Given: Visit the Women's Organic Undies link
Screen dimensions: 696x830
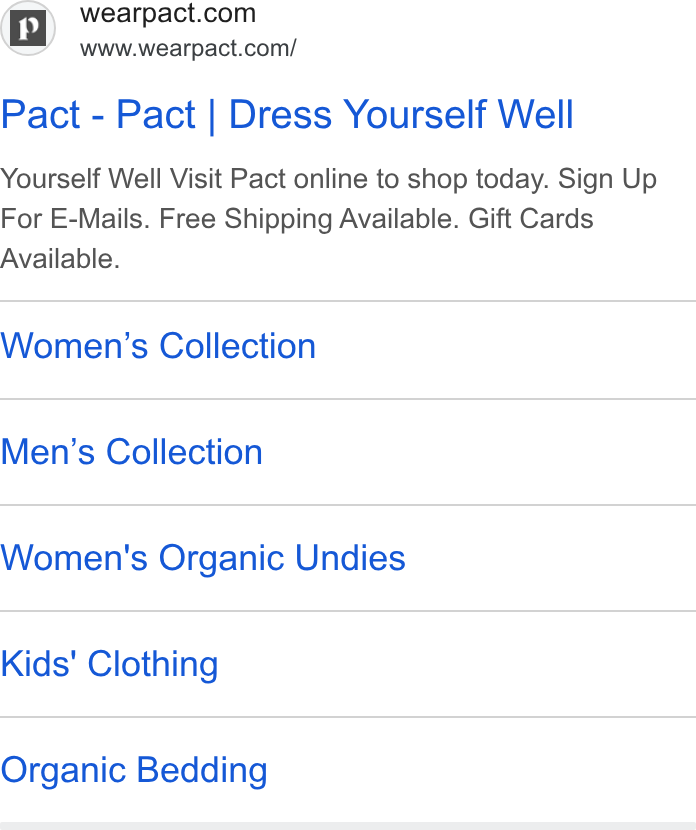Looking at the screenshot, I should click(x=203, y=558).
